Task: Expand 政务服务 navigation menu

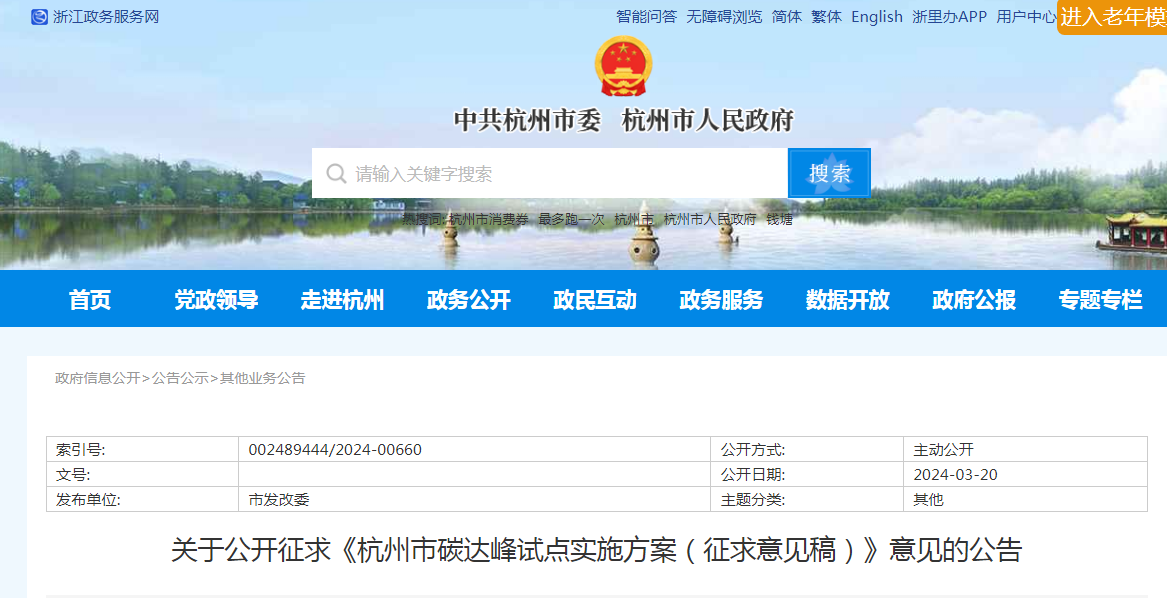Action: [721, 300]
